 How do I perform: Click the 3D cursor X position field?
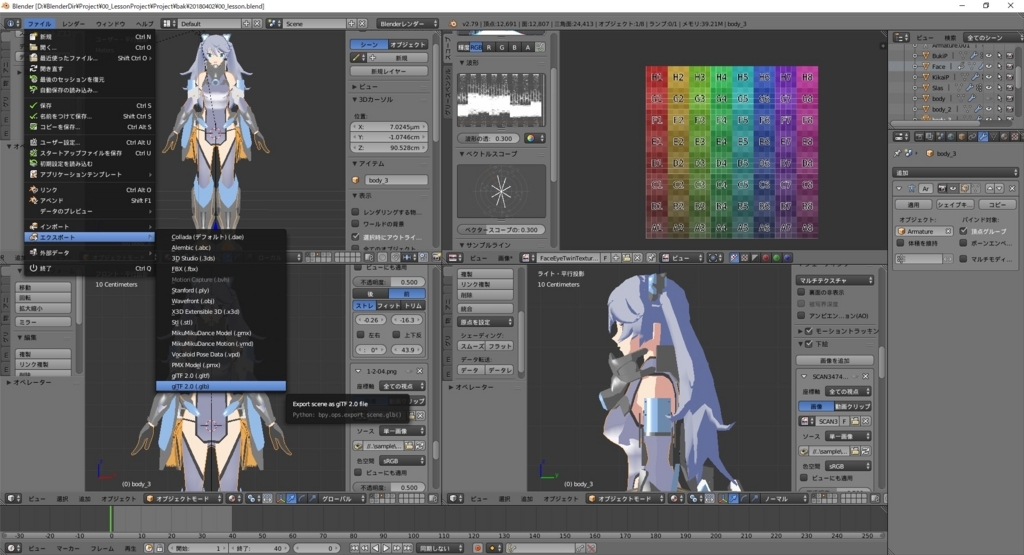[389, 127]
